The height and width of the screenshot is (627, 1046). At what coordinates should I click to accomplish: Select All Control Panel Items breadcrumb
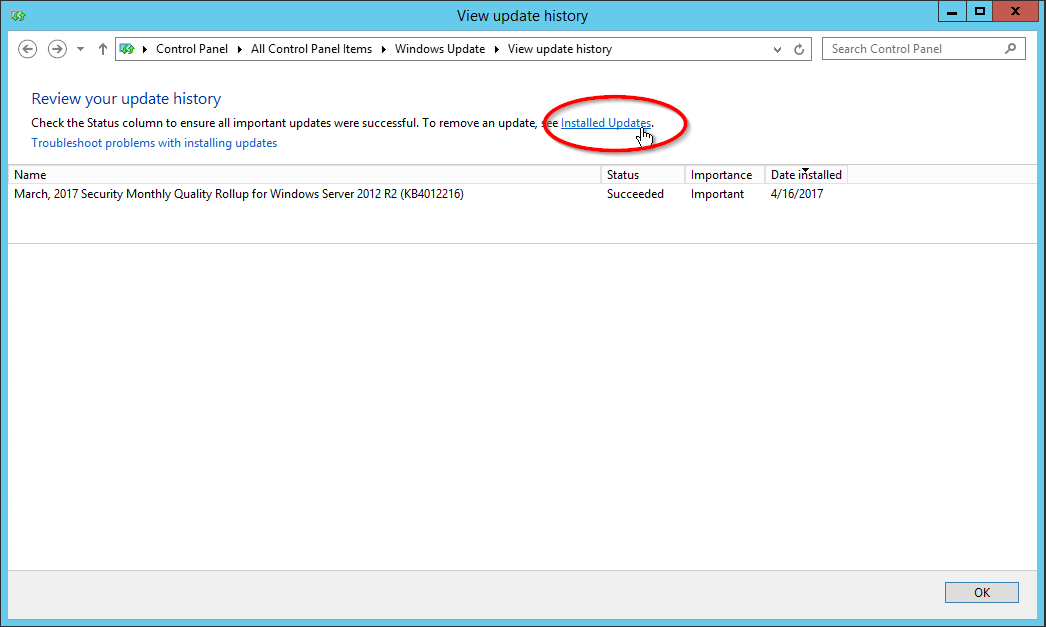tap(312, 49)
